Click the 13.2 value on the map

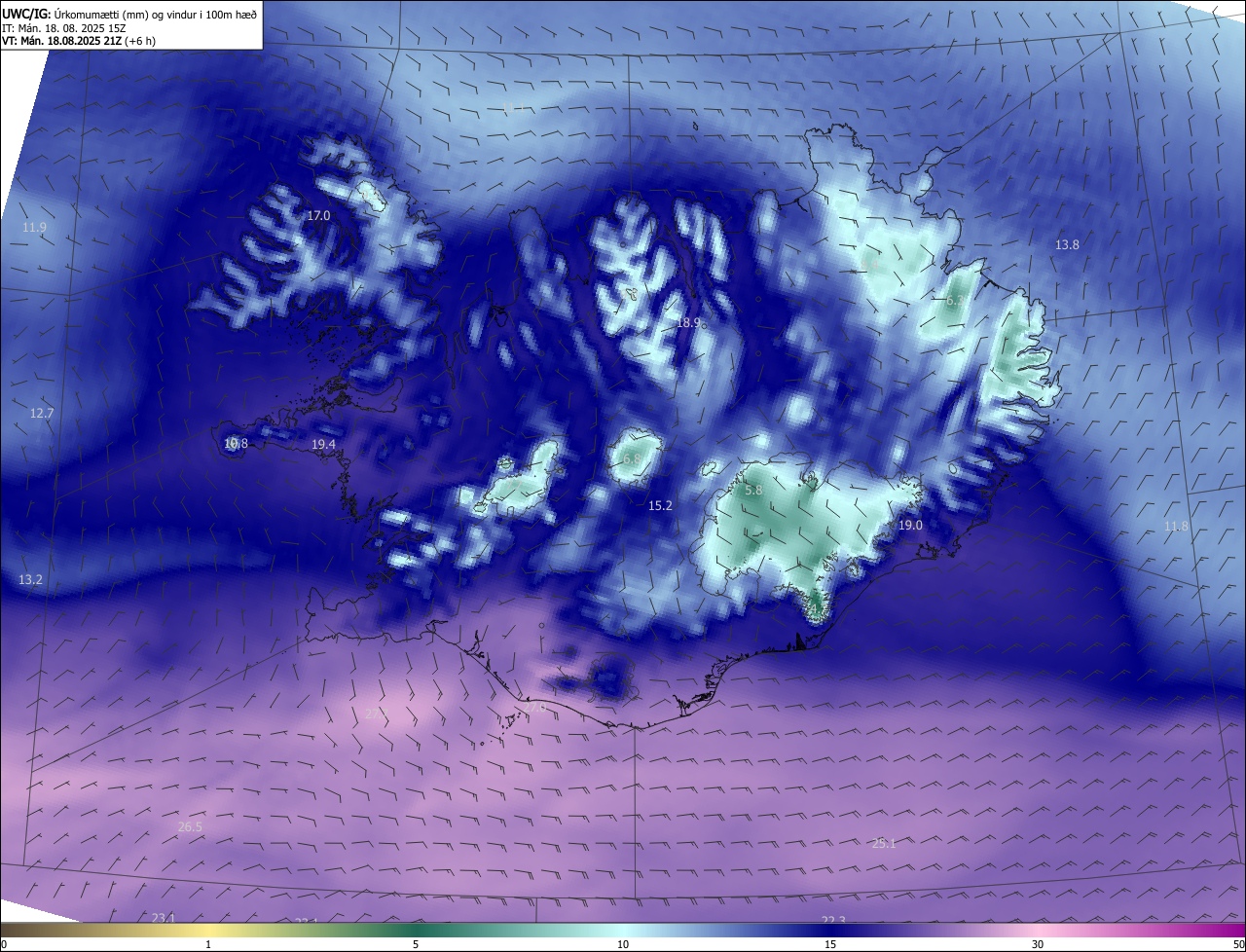[30, 579]
